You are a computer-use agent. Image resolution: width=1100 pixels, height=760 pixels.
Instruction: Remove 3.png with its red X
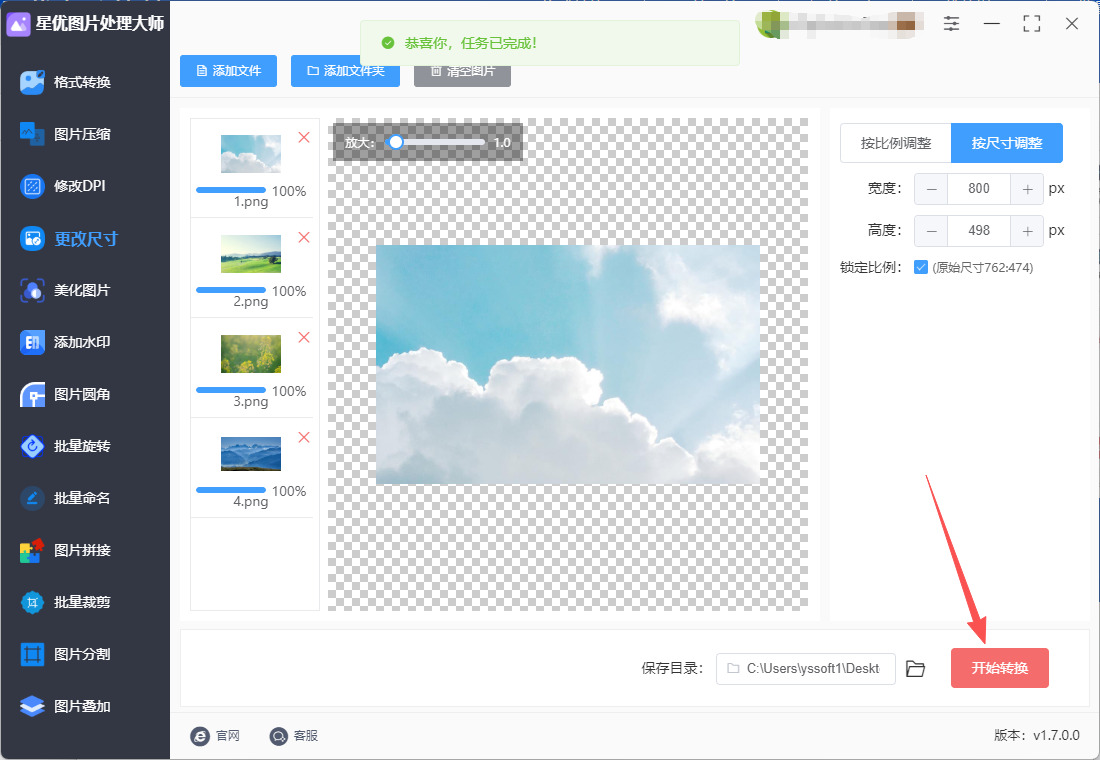tap(304, 338)
